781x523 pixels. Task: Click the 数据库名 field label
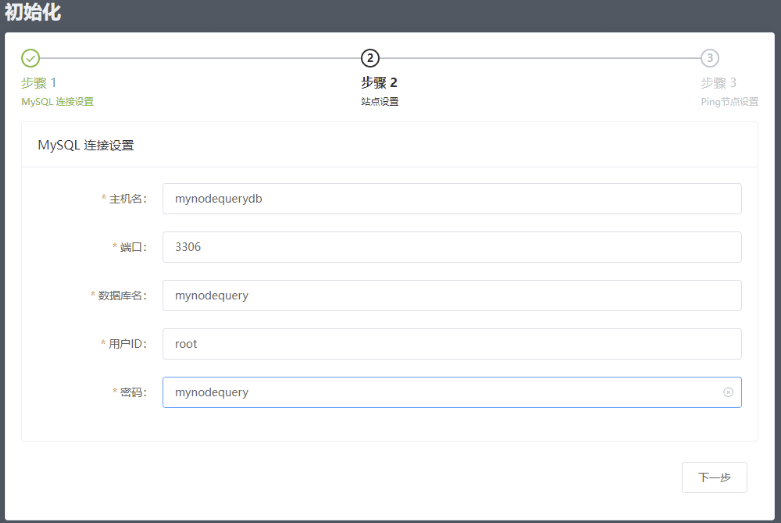(x=121, y=296)
